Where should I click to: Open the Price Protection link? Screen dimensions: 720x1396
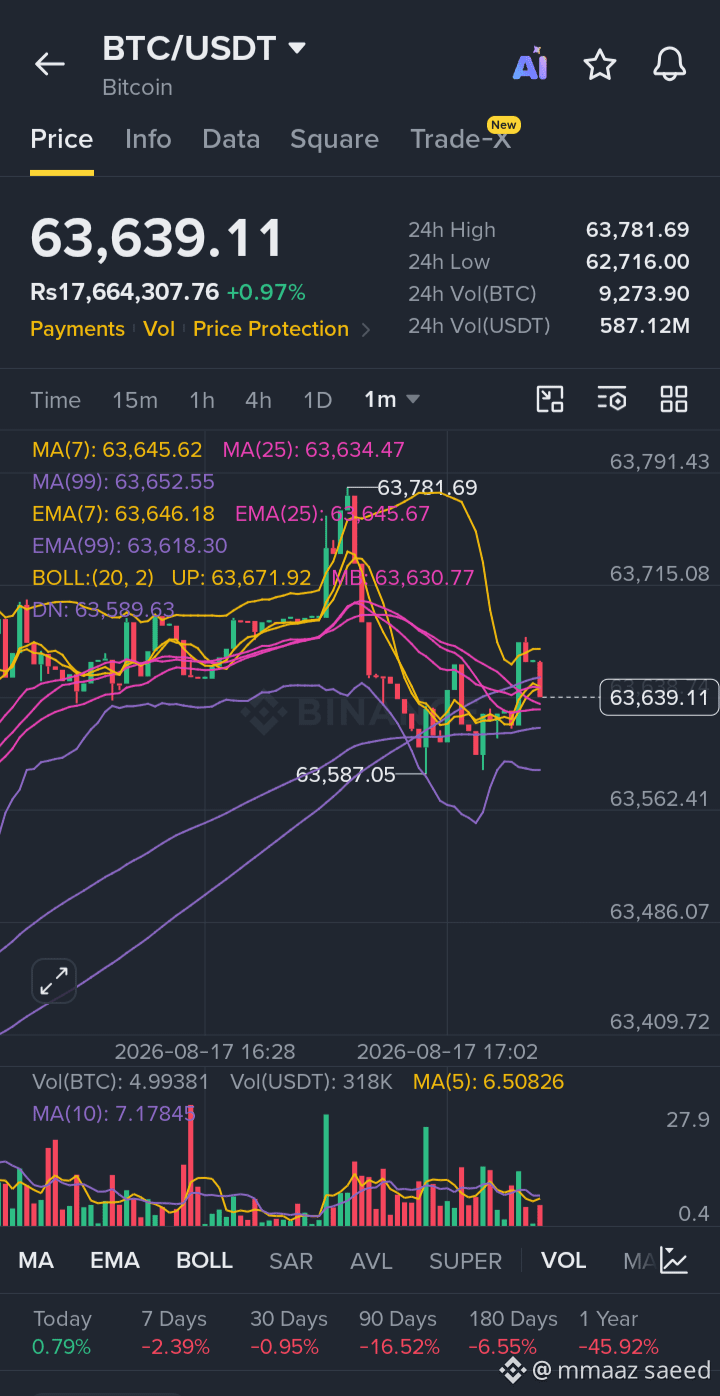tap(271, 329)
